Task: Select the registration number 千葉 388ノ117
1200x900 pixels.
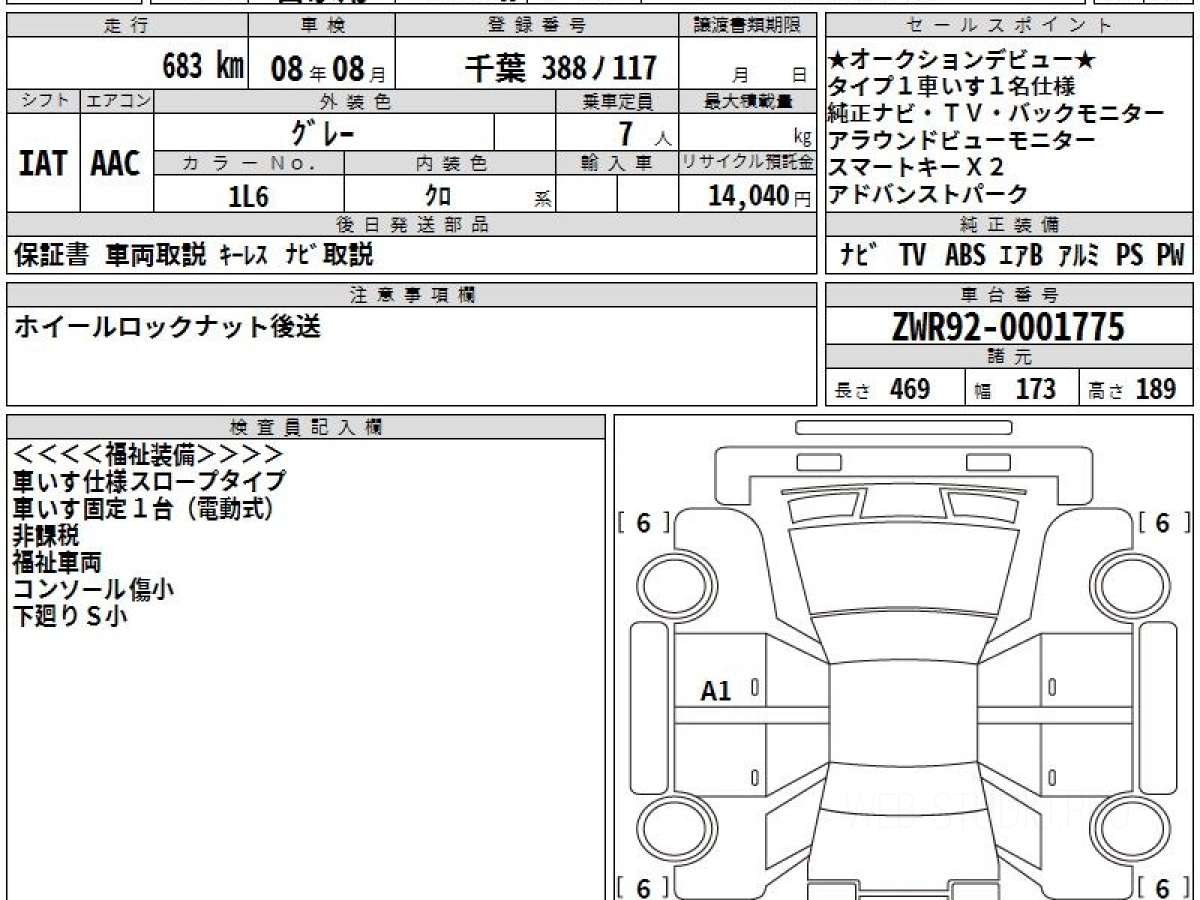Action: click(x=561, y=68)
